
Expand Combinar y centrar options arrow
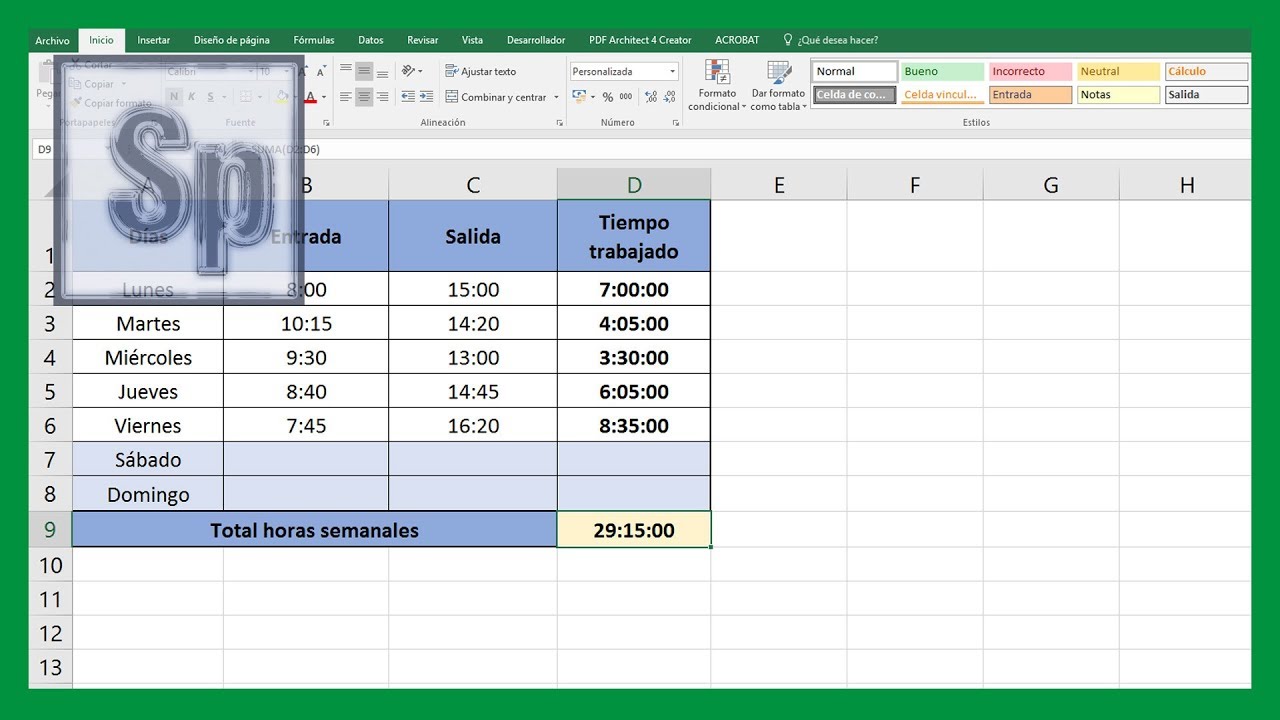(x=556, y=97)
